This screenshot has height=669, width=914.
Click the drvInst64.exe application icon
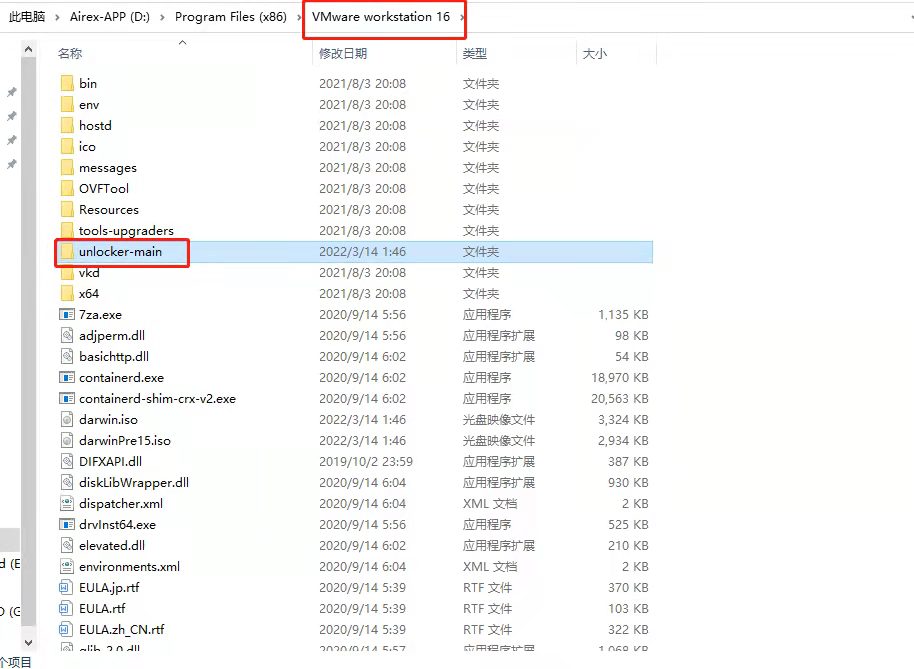point(67,524)
